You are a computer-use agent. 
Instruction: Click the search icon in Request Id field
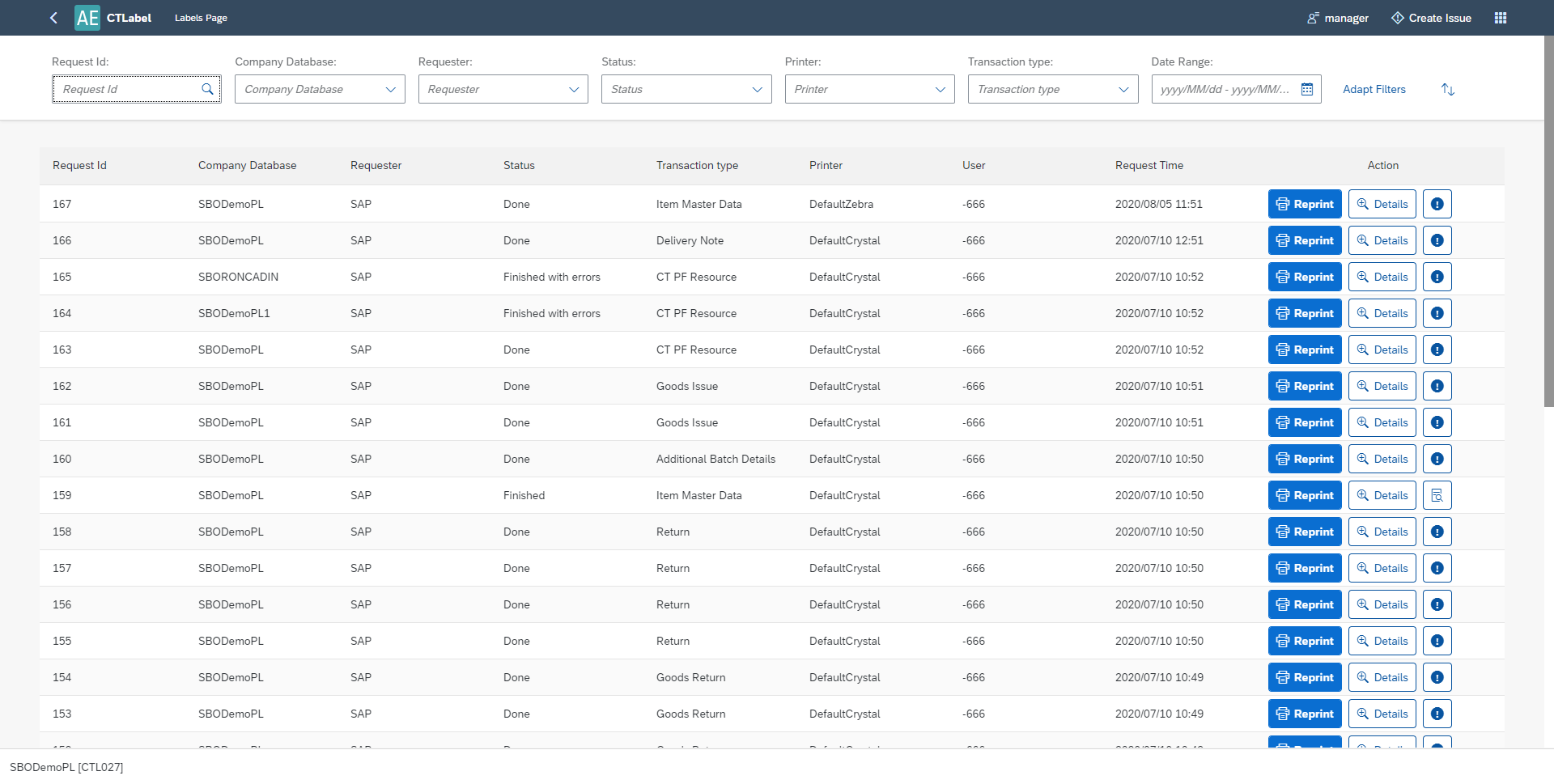click(207, 89)
